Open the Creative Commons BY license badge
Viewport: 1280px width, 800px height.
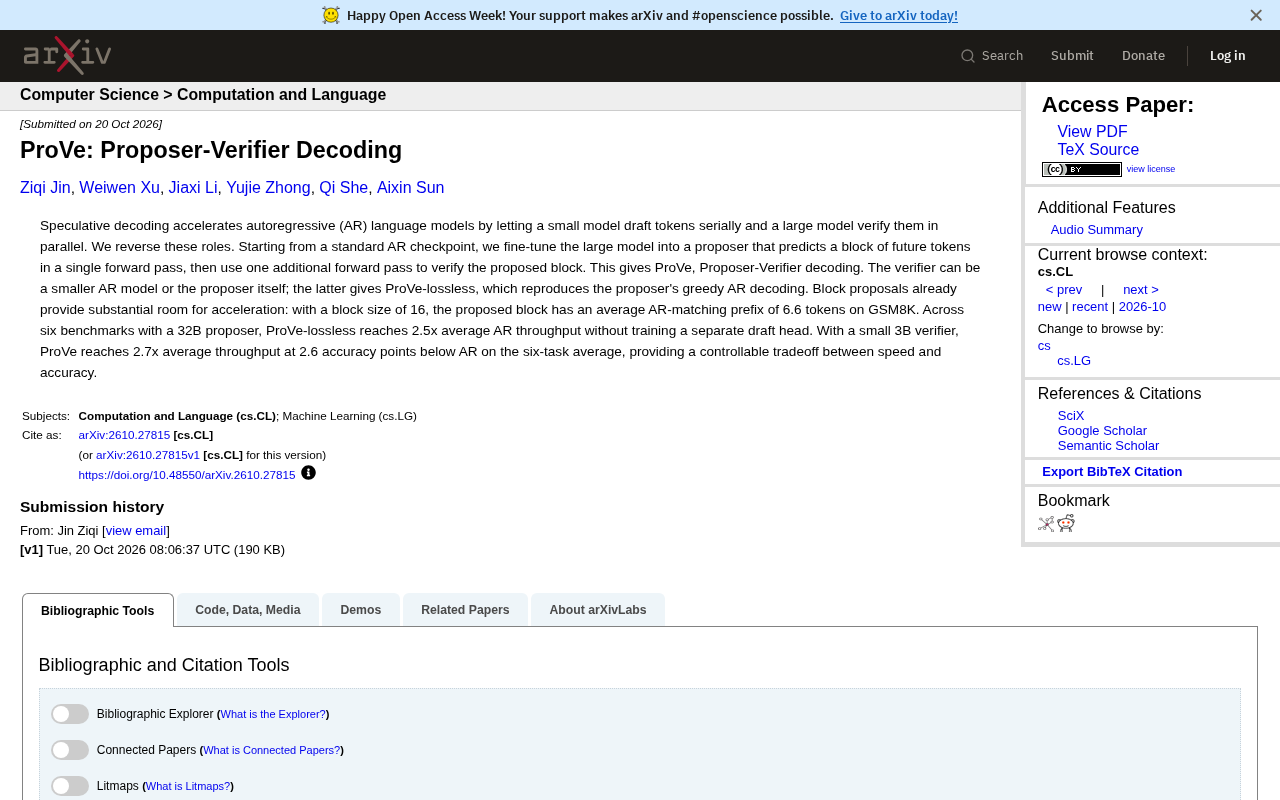pos(1081,170)
